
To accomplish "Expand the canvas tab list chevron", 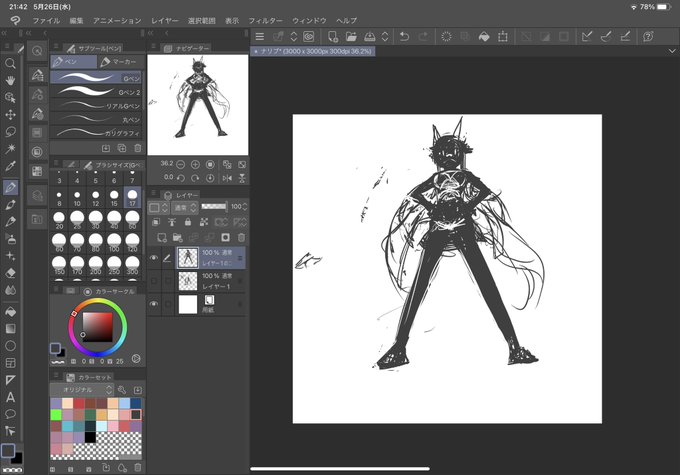I will (672, 51).
